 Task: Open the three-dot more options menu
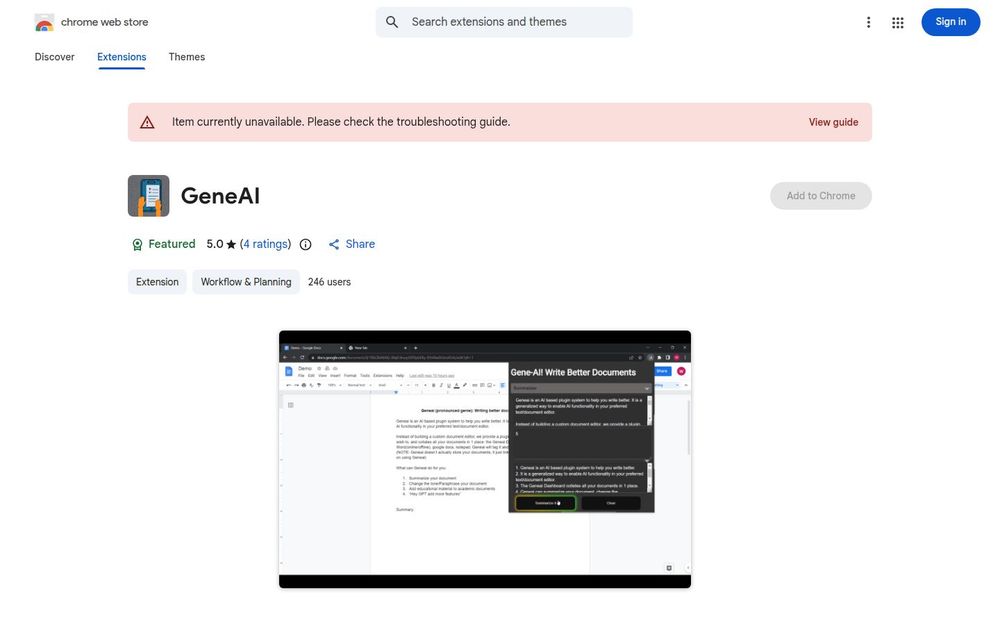point(868,22)
